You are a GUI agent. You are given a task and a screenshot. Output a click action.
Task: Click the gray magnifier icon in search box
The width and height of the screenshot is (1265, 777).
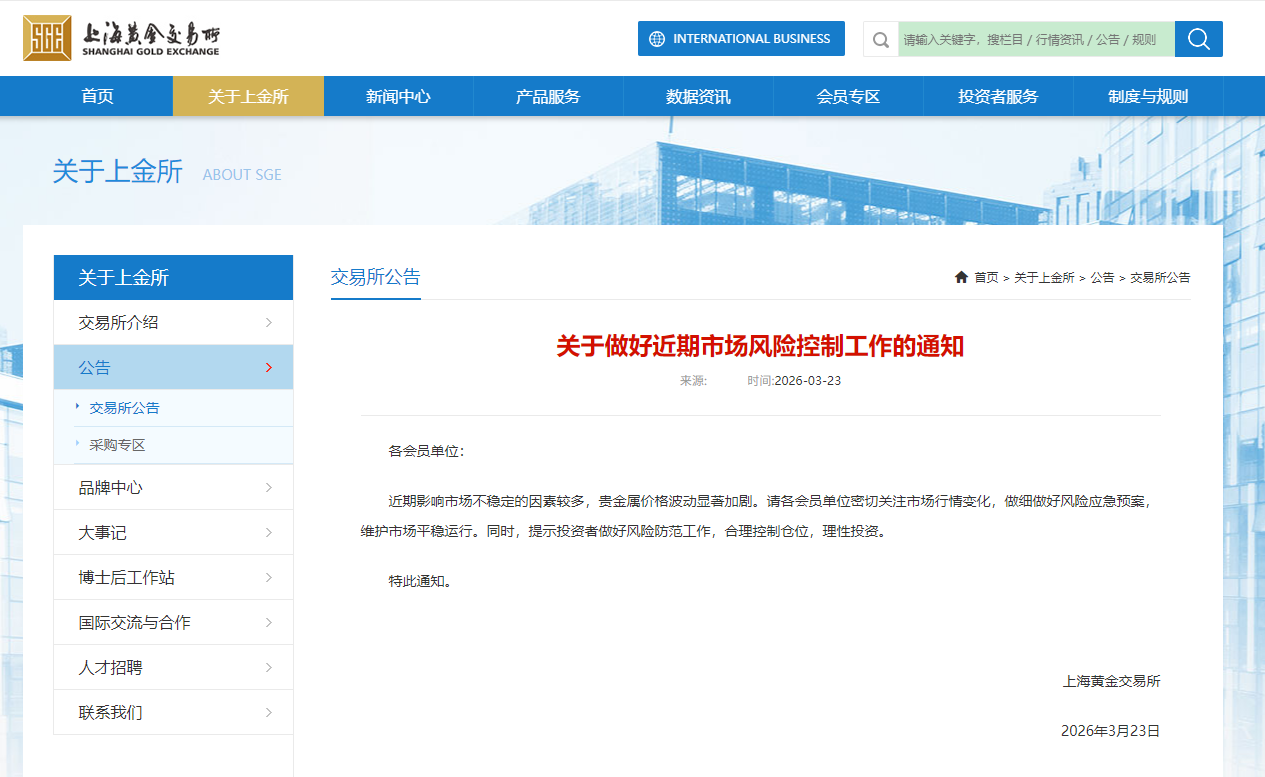pyautogui.click(x=881, y=40)
